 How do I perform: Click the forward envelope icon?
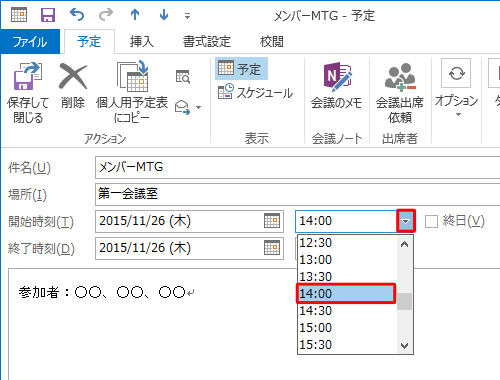182,107
